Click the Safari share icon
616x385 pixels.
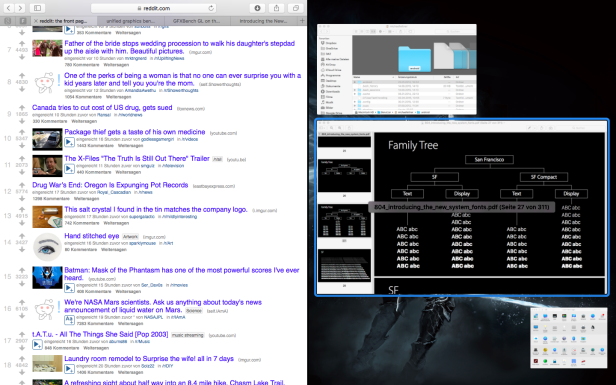(x=277, y=8)
